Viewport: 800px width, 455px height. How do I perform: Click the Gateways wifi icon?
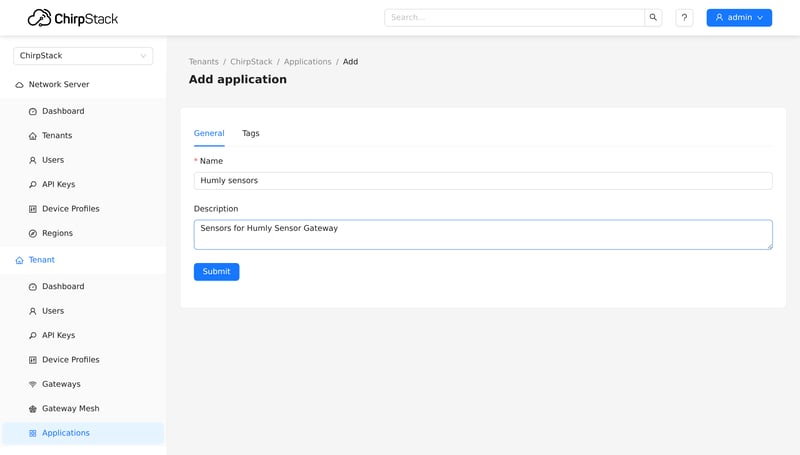tap(33, 385)
